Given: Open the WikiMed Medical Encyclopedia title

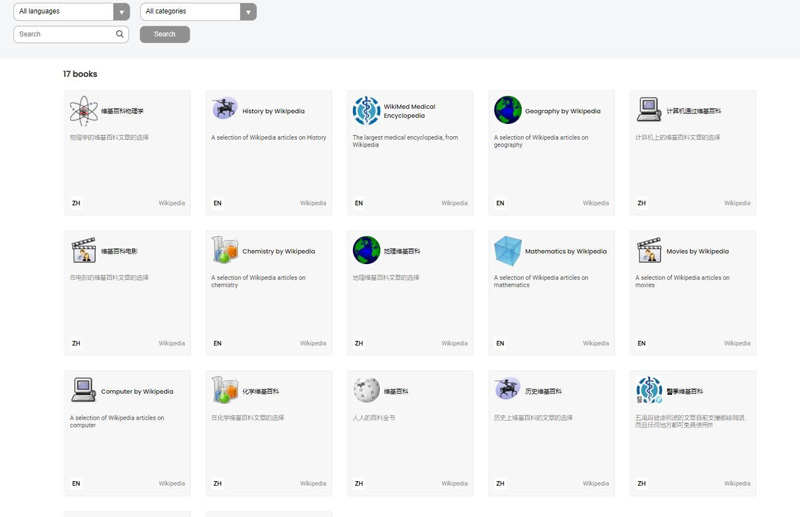Looking at the screenshot, I should point(409,111).
